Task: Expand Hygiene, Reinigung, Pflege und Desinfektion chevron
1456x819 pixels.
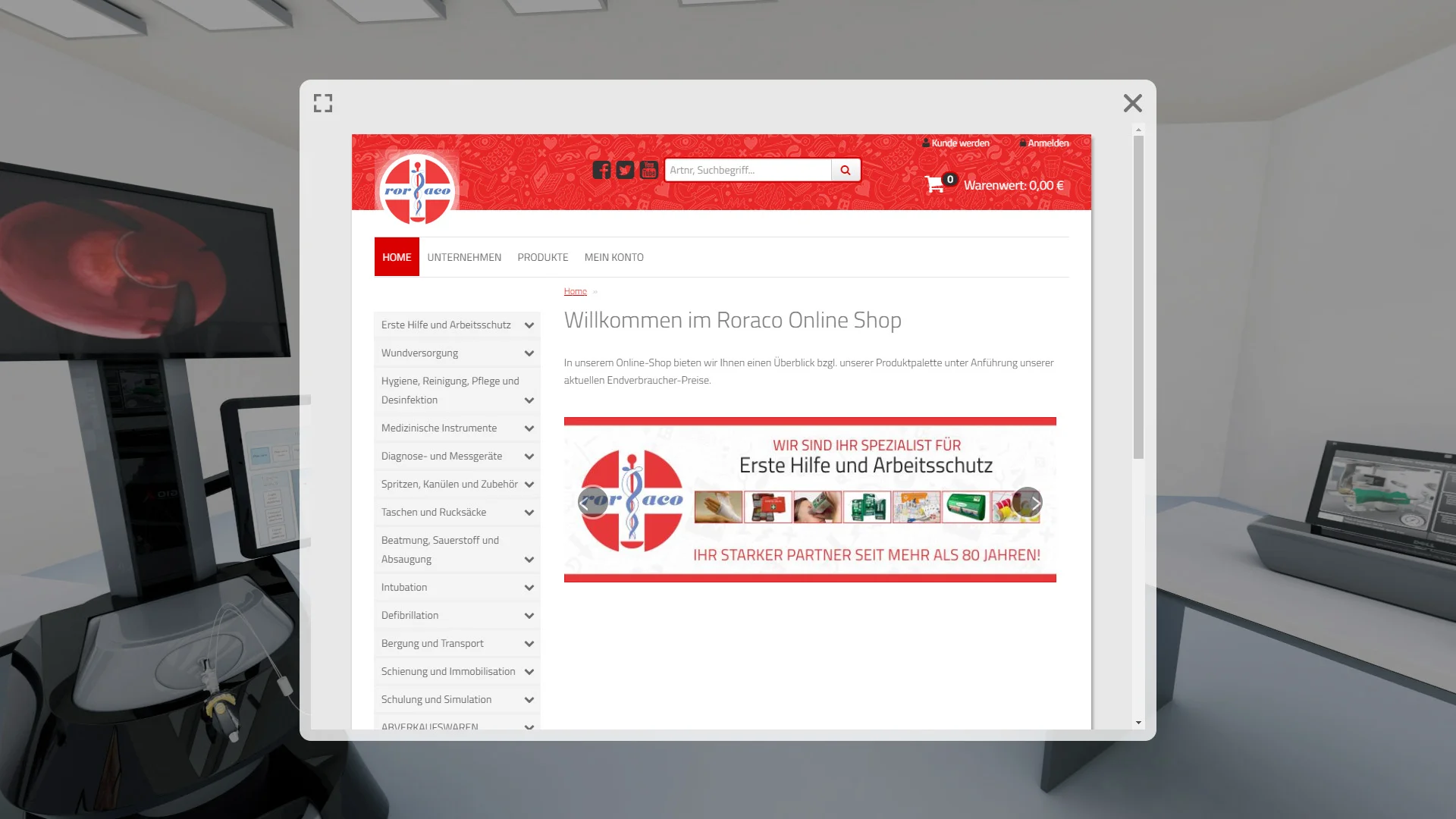Action: pyautogui.click(x=529, y=400)
